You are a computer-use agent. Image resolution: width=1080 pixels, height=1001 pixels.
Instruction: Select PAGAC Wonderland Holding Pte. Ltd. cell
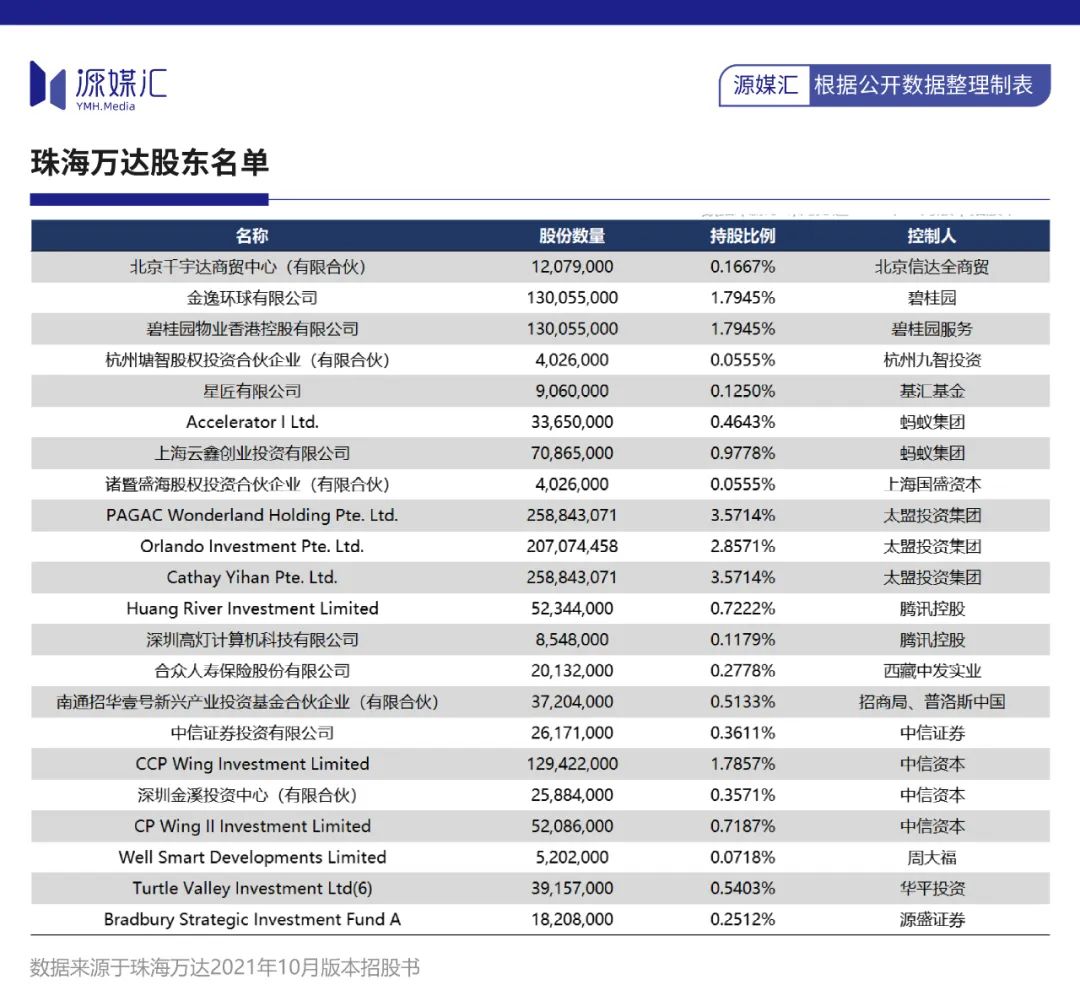[x=252, y=515]
